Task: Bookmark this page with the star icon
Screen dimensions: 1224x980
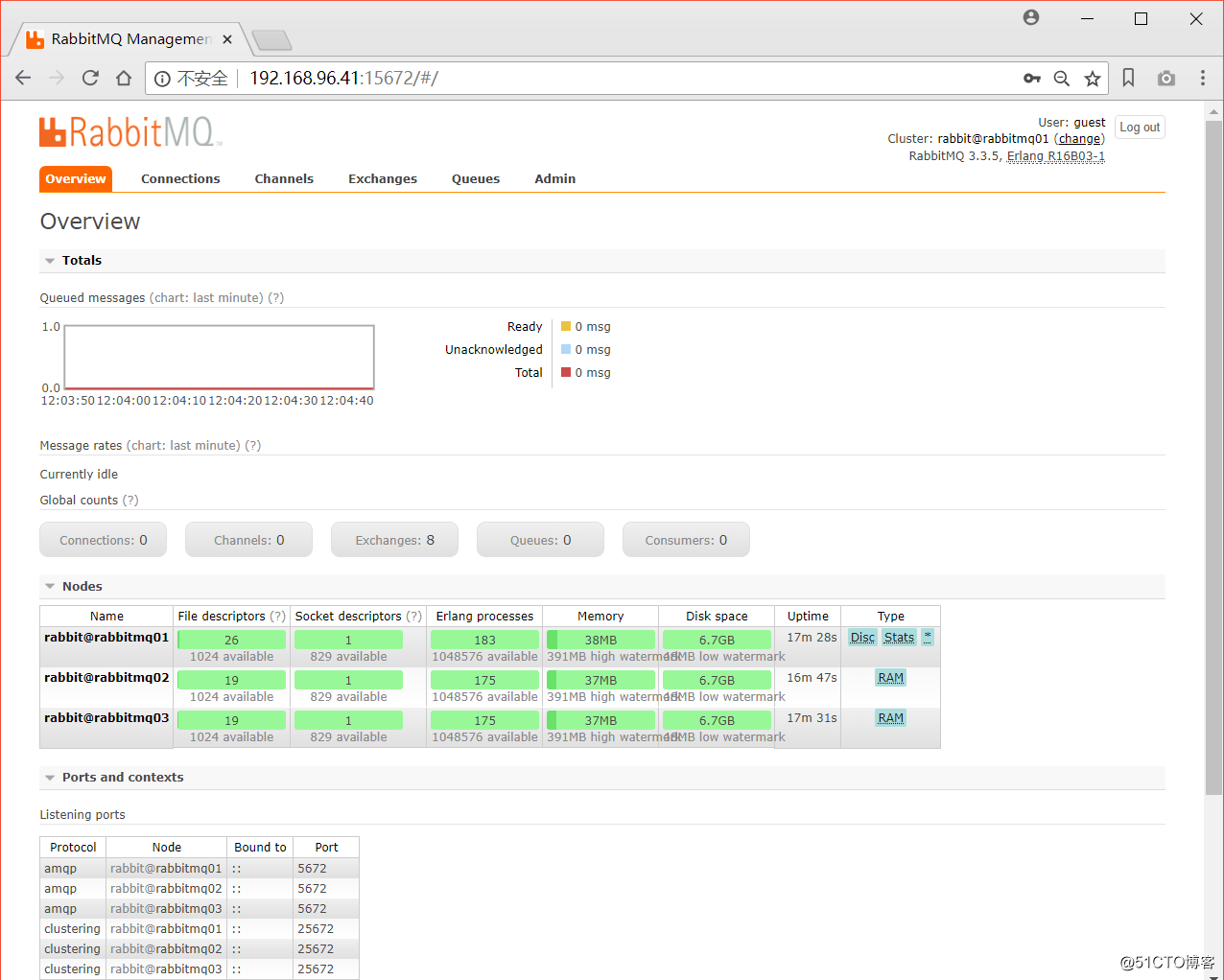Action: point(1093,79)
